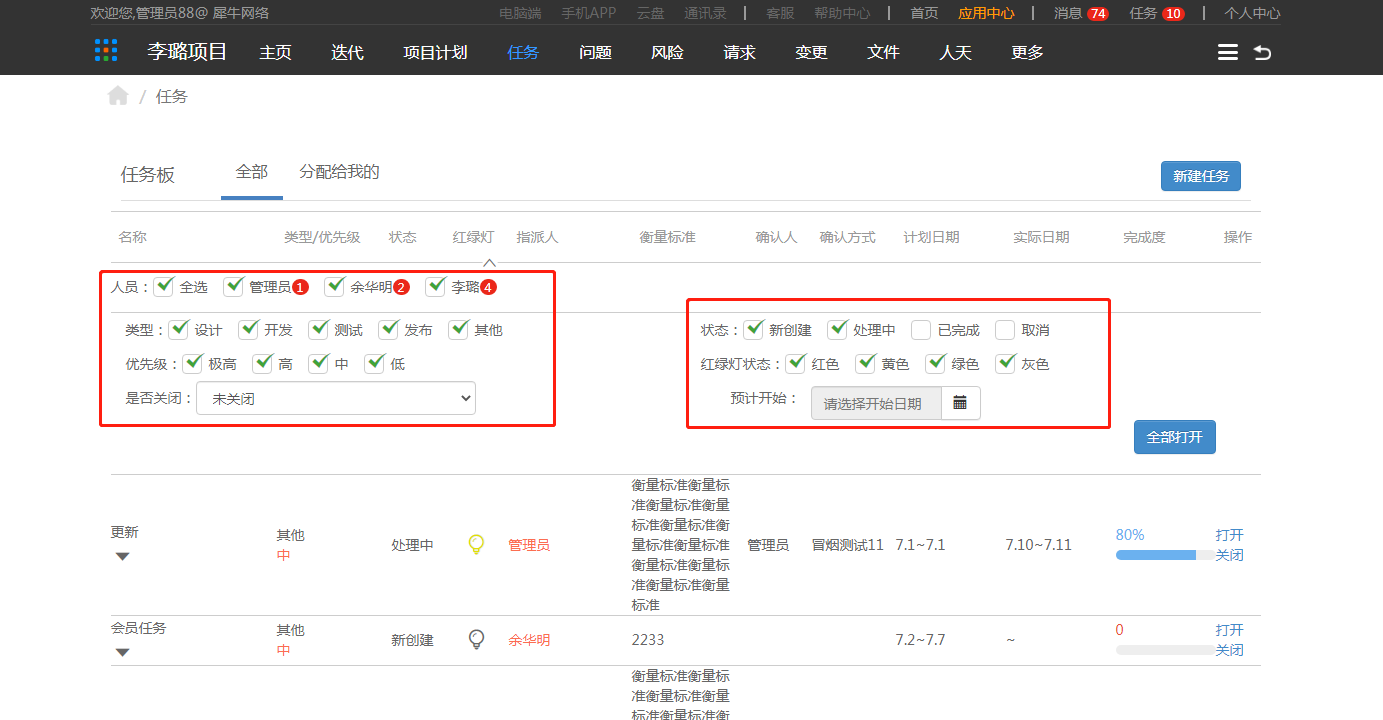Click the 请选择开始日期 date input field

tap(876, 403)
